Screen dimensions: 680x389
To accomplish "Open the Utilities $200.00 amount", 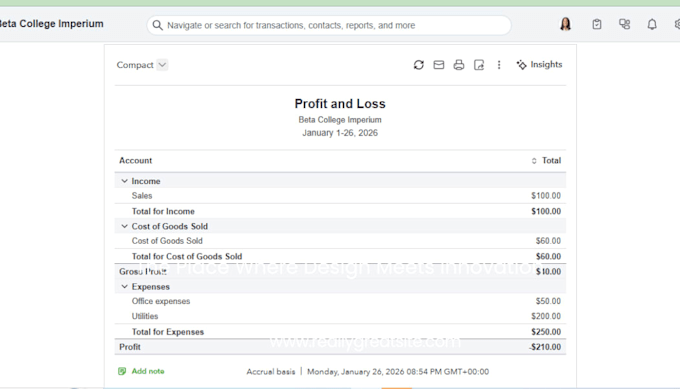I will (546, 316).
